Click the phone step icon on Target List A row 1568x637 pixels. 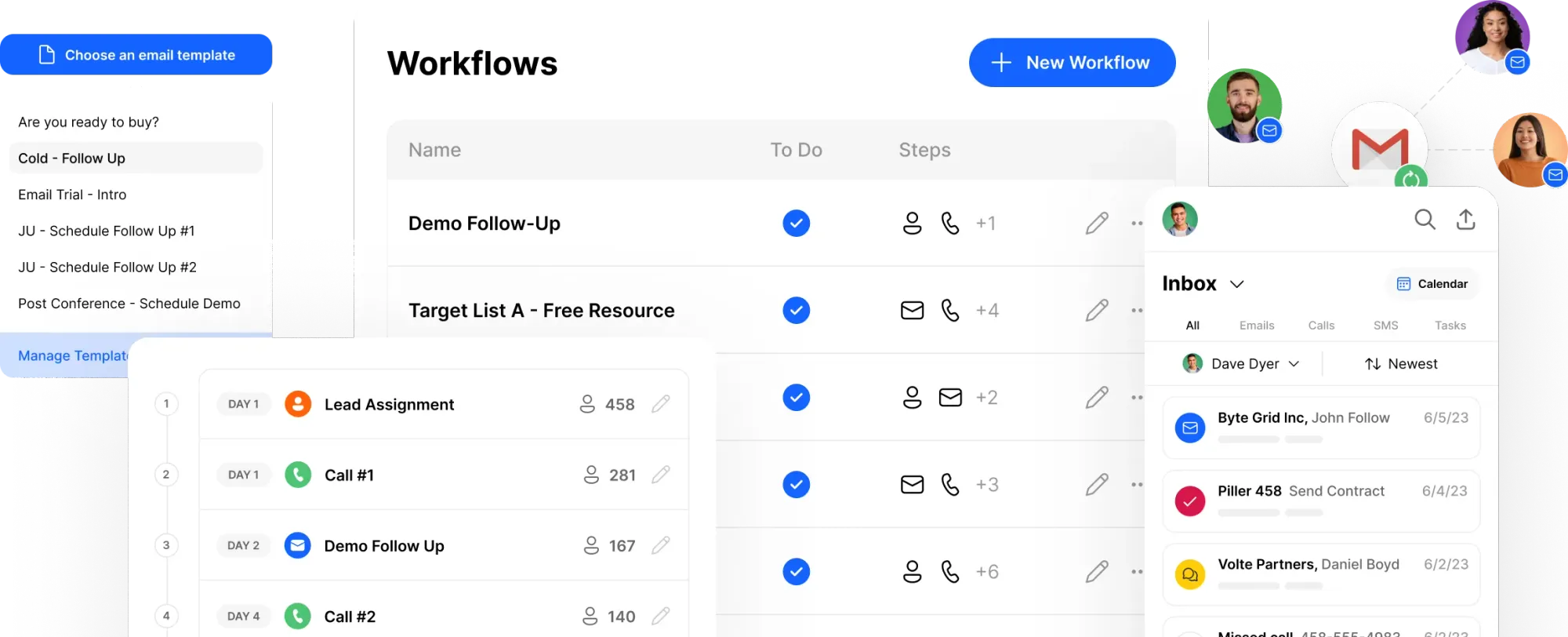(950, 310)
